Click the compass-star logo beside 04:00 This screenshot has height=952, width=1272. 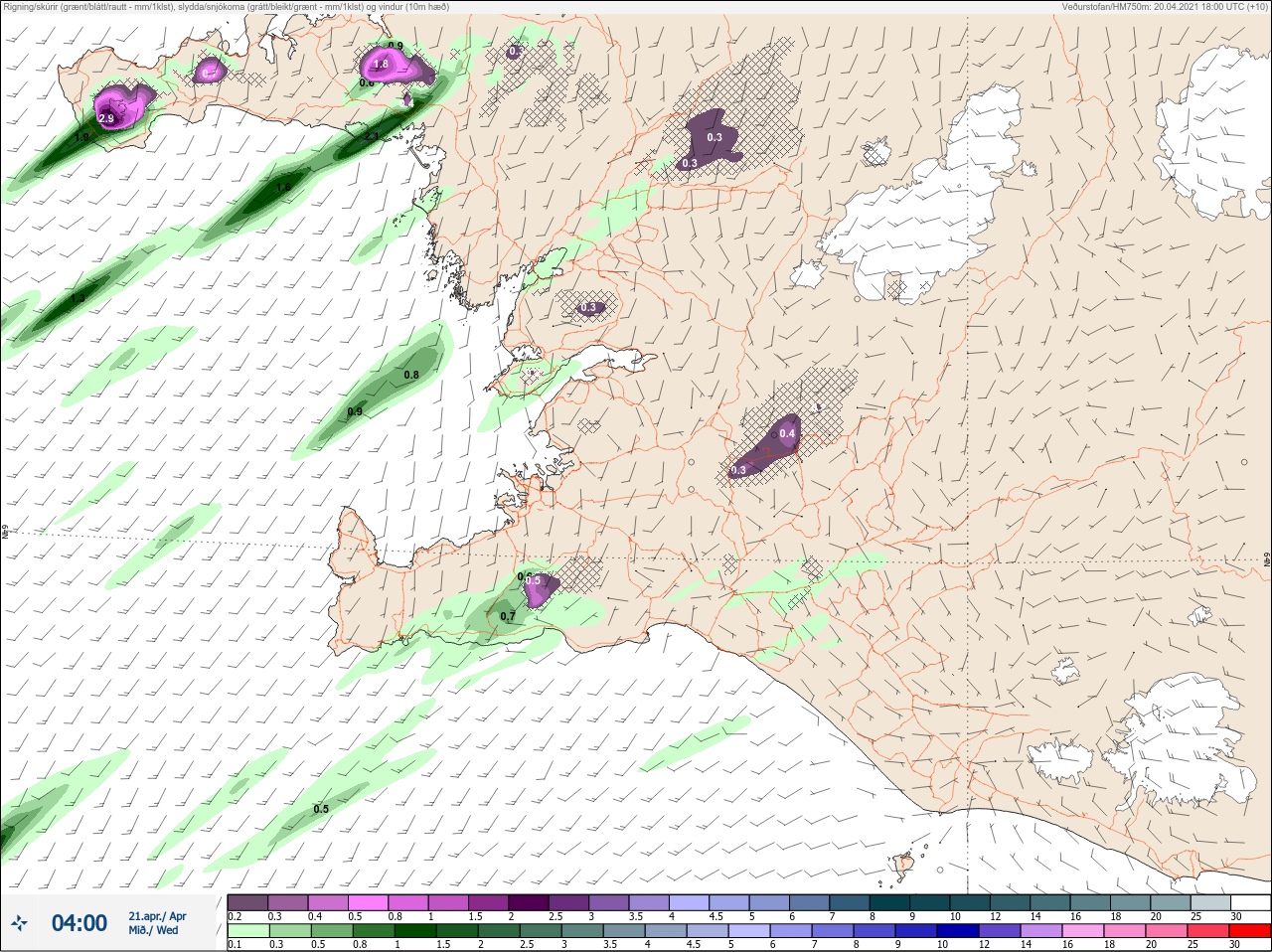click(x=19, y=924)
